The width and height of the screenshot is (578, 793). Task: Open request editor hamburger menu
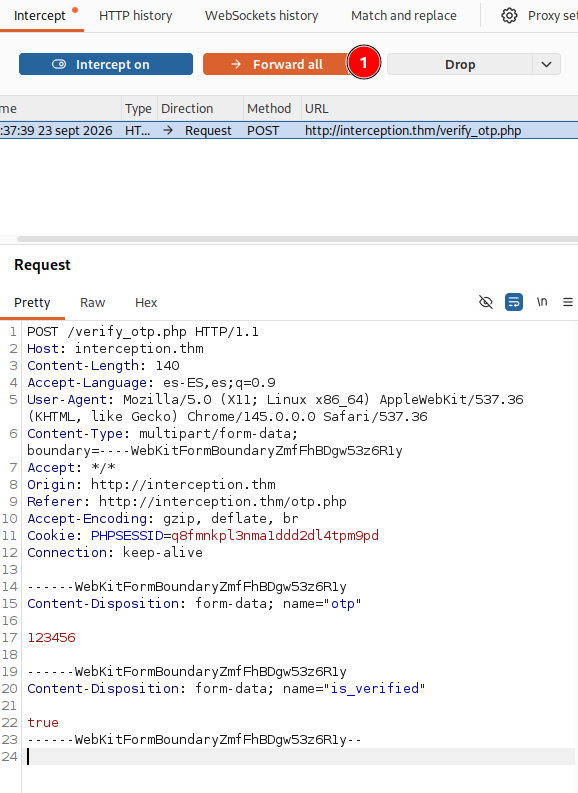tap(568, 302)
